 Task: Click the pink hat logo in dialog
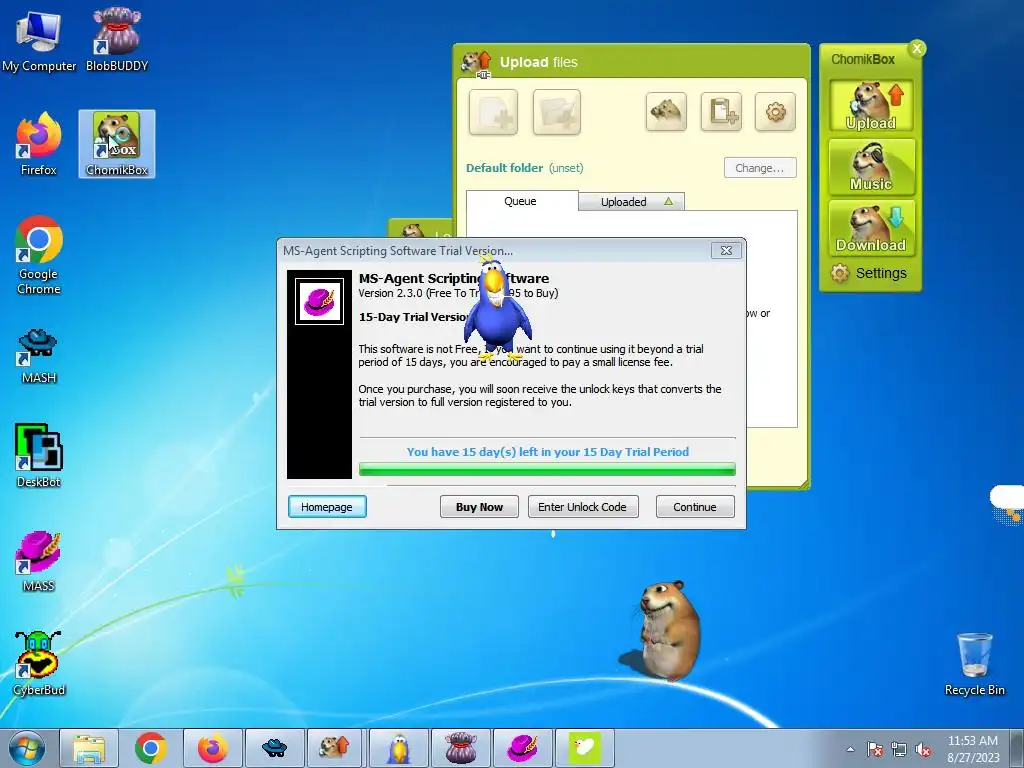(x=319, y=301)
